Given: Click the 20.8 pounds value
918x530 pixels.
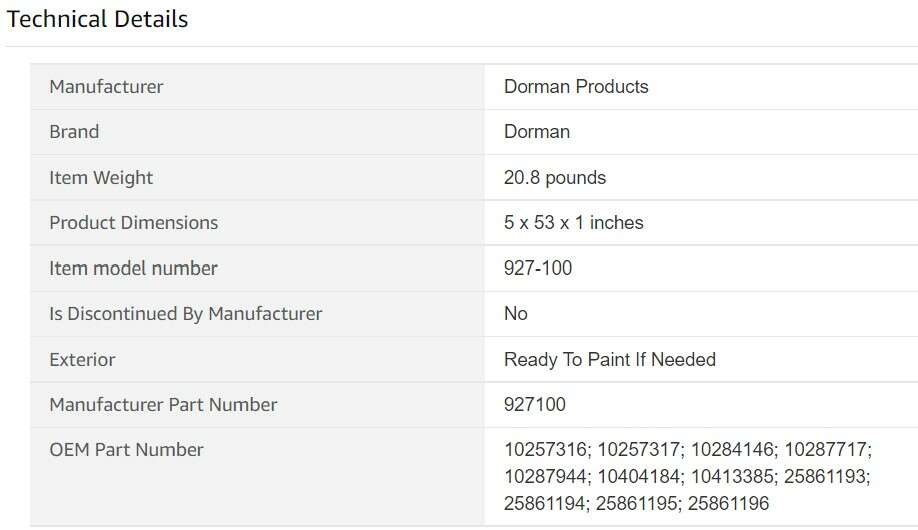Looking at the screenshot, I should tap(555, 178).
